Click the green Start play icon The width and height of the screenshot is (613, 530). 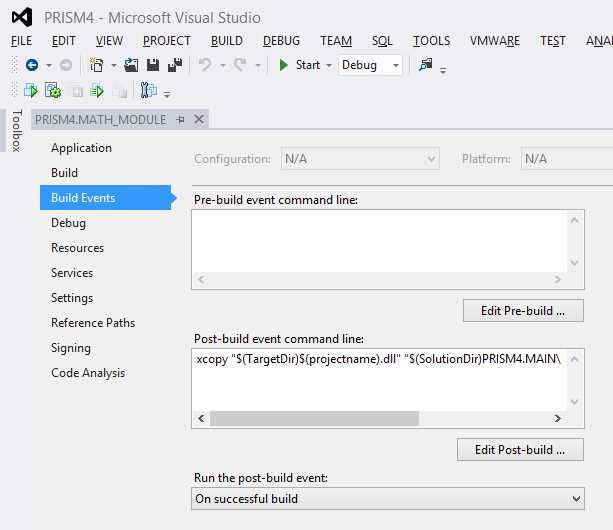pos(283,65)
